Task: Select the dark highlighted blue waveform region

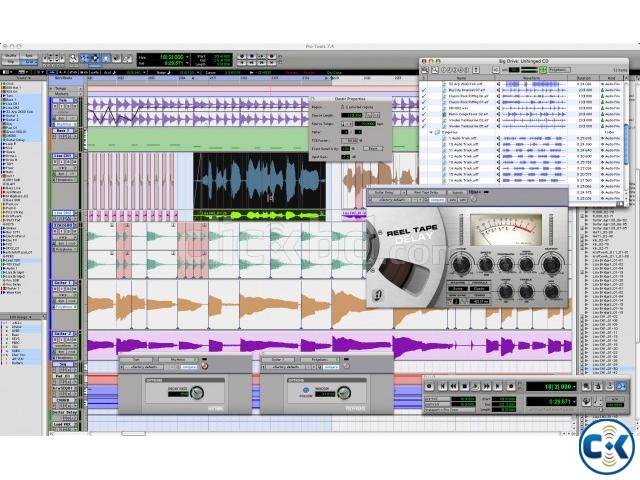Action: click(x=260, y=181)
